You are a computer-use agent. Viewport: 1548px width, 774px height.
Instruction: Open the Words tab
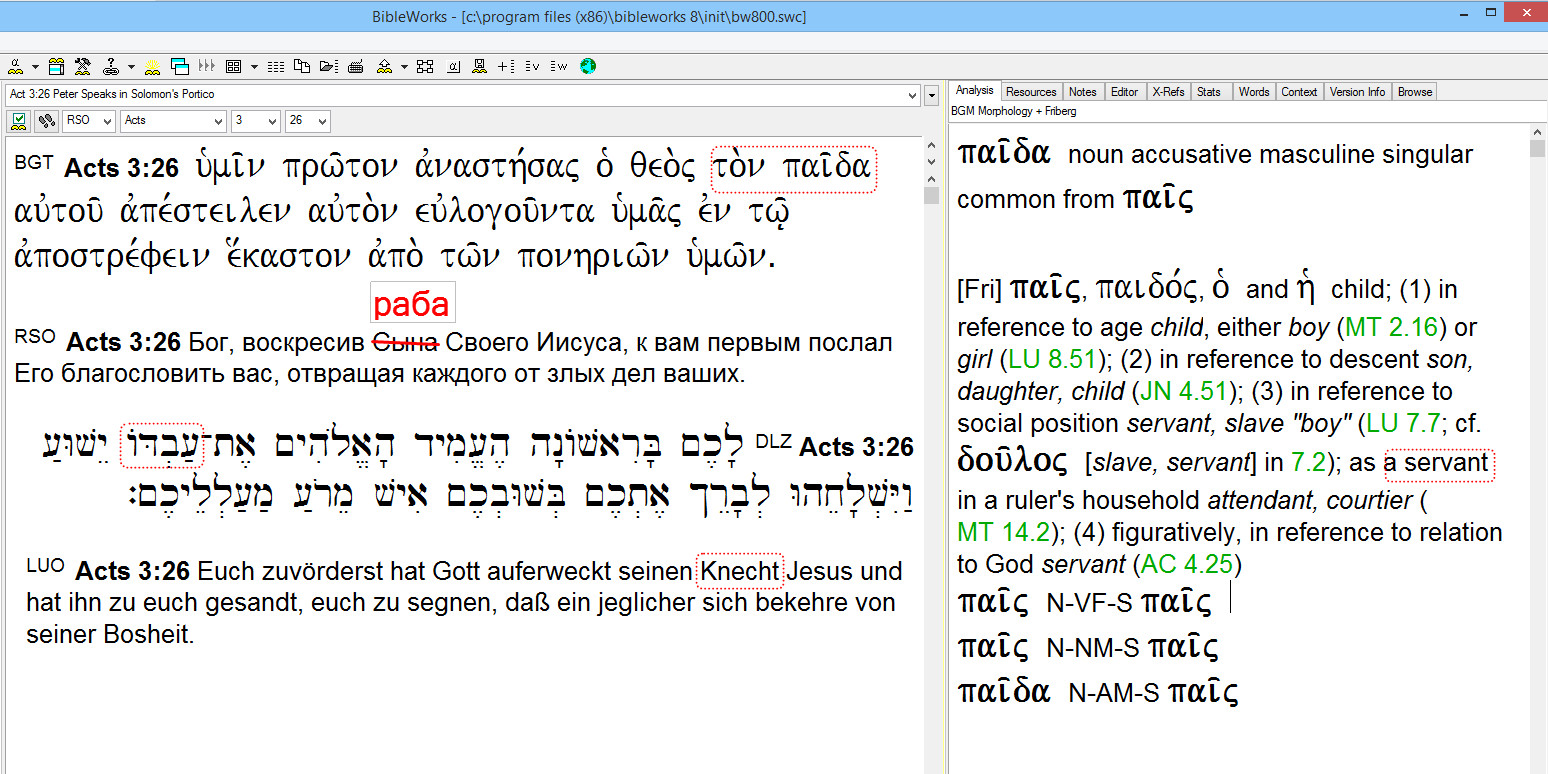coord(1254,92)
